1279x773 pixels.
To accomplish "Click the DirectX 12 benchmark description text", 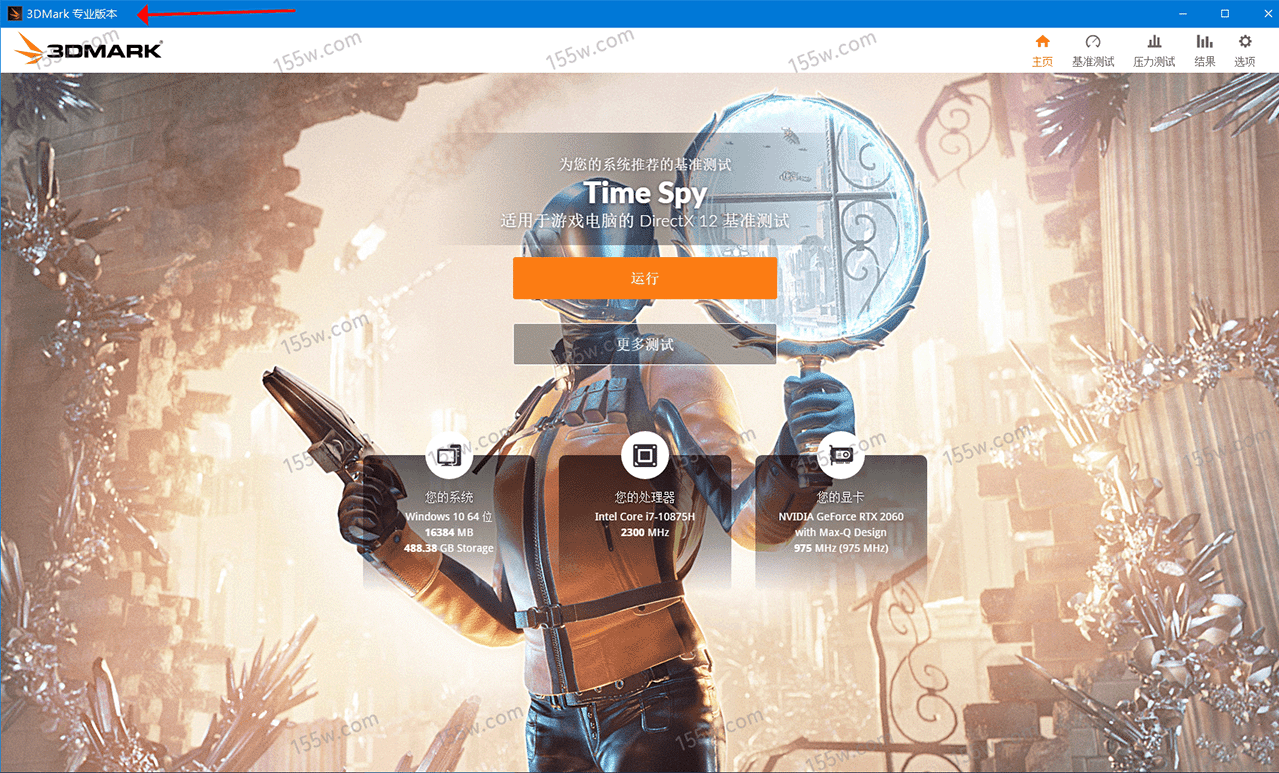I will coord(645,221).
